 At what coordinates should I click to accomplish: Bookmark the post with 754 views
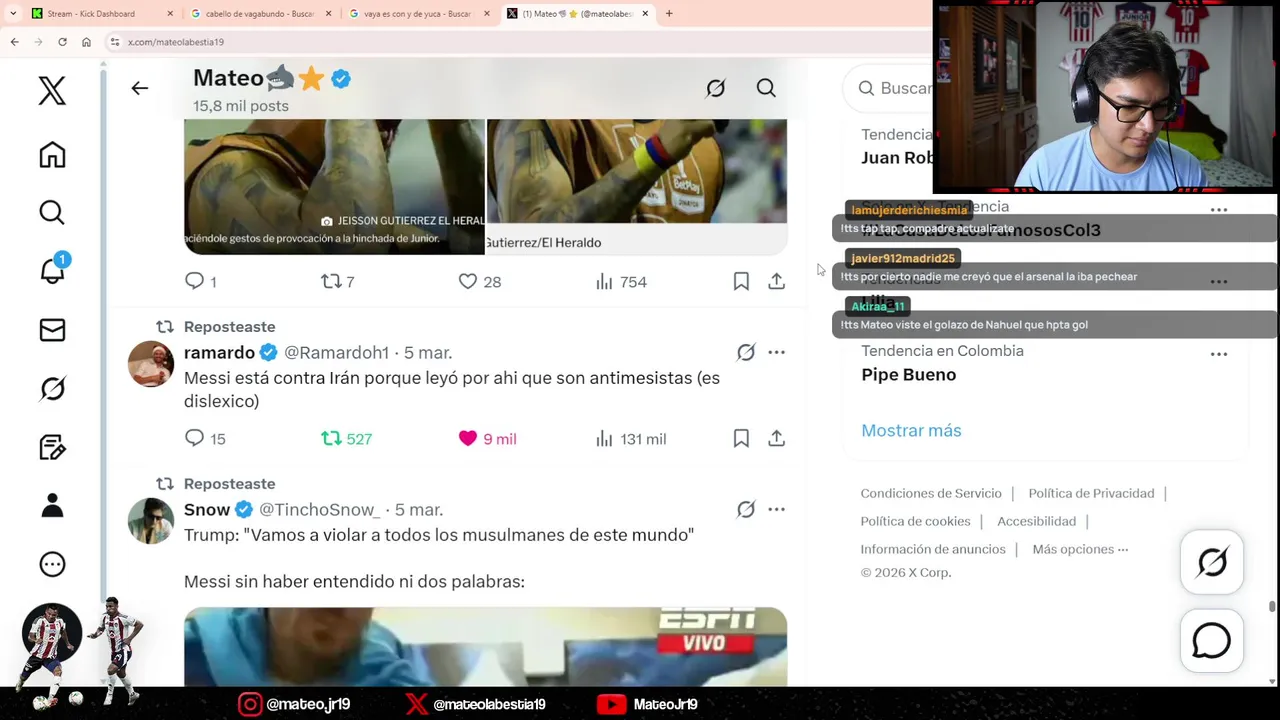pyautogui.click(x=741, y=282)
